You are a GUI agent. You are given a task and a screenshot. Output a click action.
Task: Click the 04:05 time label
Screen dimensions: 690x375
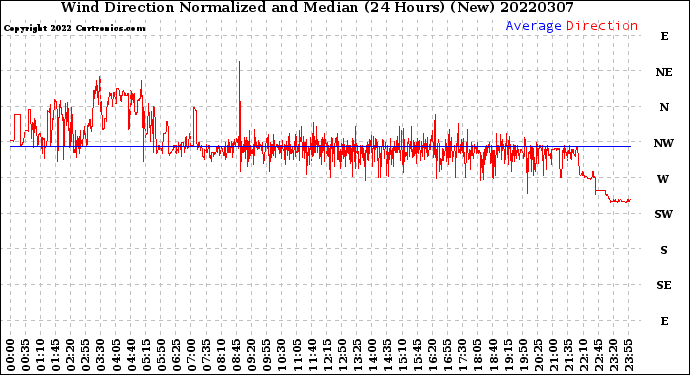(116, 355)
